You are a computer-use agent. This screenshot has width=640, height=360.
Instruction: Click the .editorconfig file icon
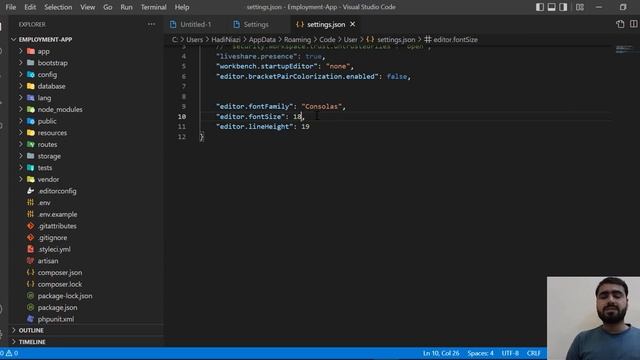[x=31, y=191]
